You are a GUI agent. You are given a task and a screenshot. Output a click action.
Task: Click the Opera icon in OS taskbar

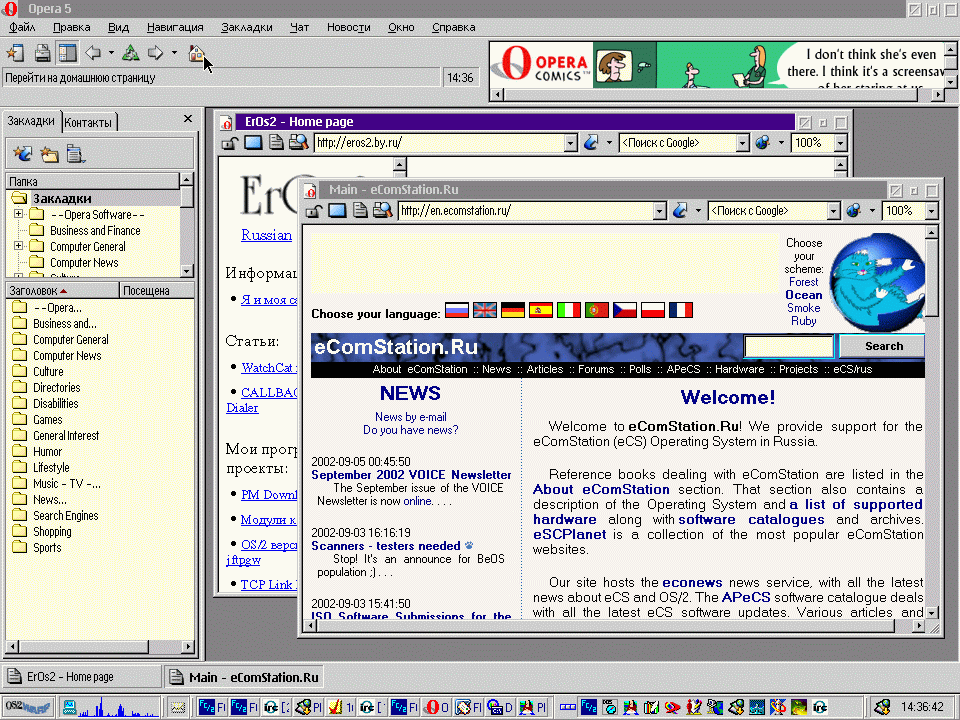click(x=438, y=707)
